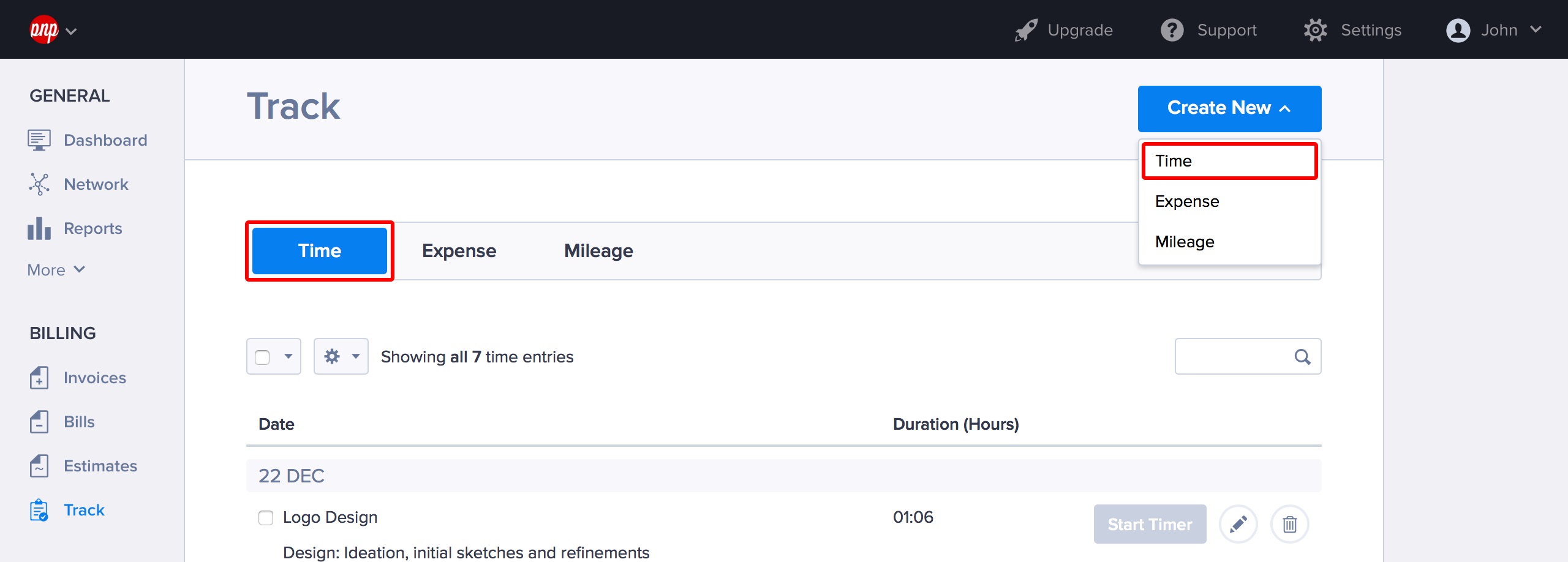Check the Logo Design entry checkbox
1568x562 pixels.
click(x=266, y=518)
